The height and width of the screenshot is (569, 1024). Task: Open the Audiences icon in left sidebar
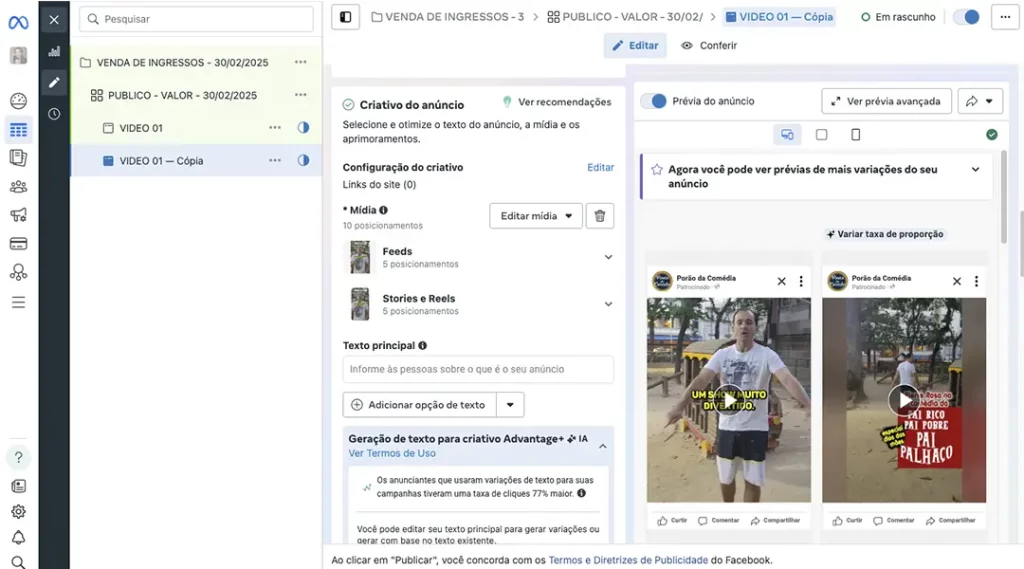(18, 186)
